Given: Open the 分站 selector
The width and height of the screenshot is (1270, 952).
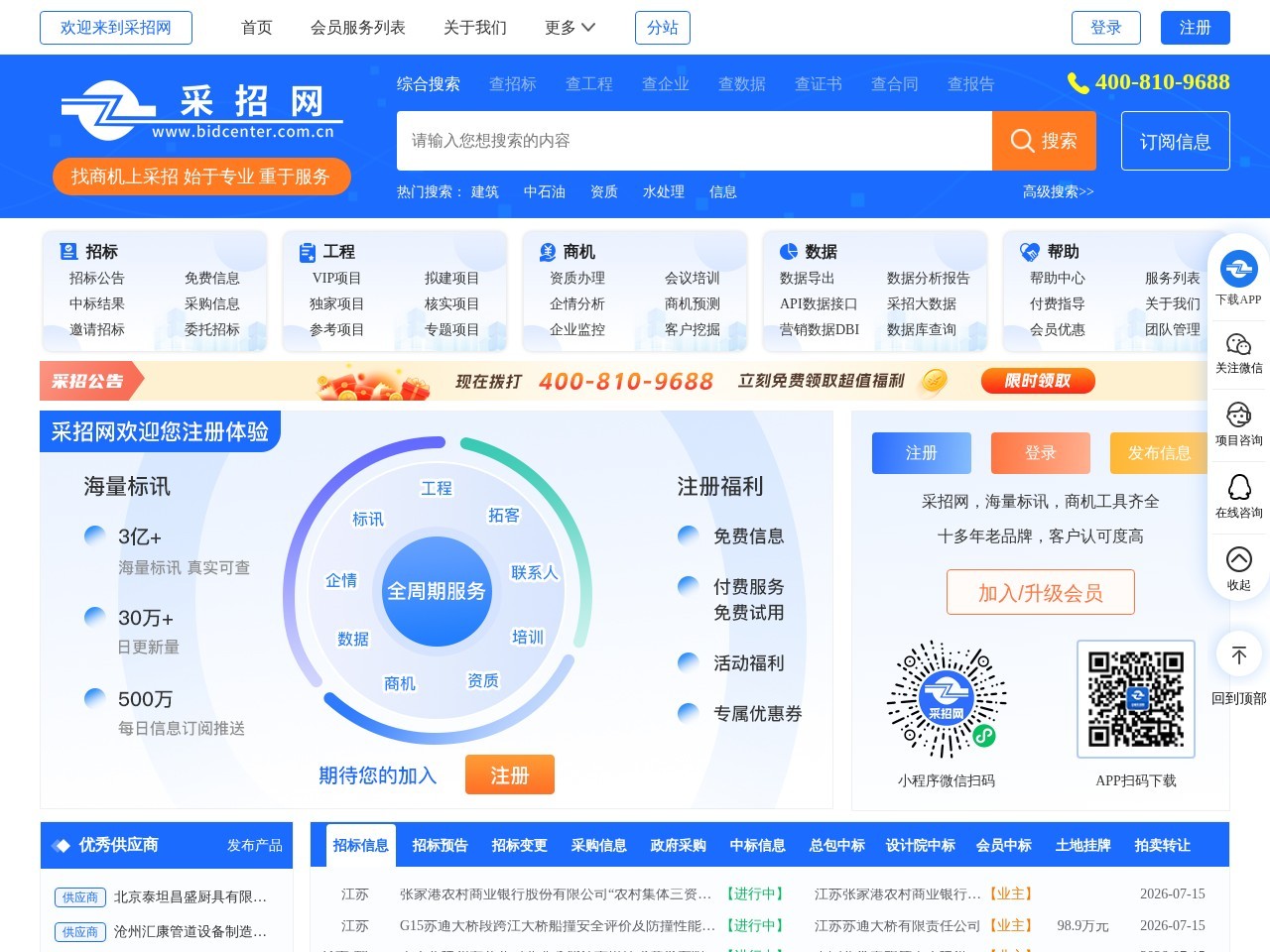Looking at the screenshot, I should (663, 28).
